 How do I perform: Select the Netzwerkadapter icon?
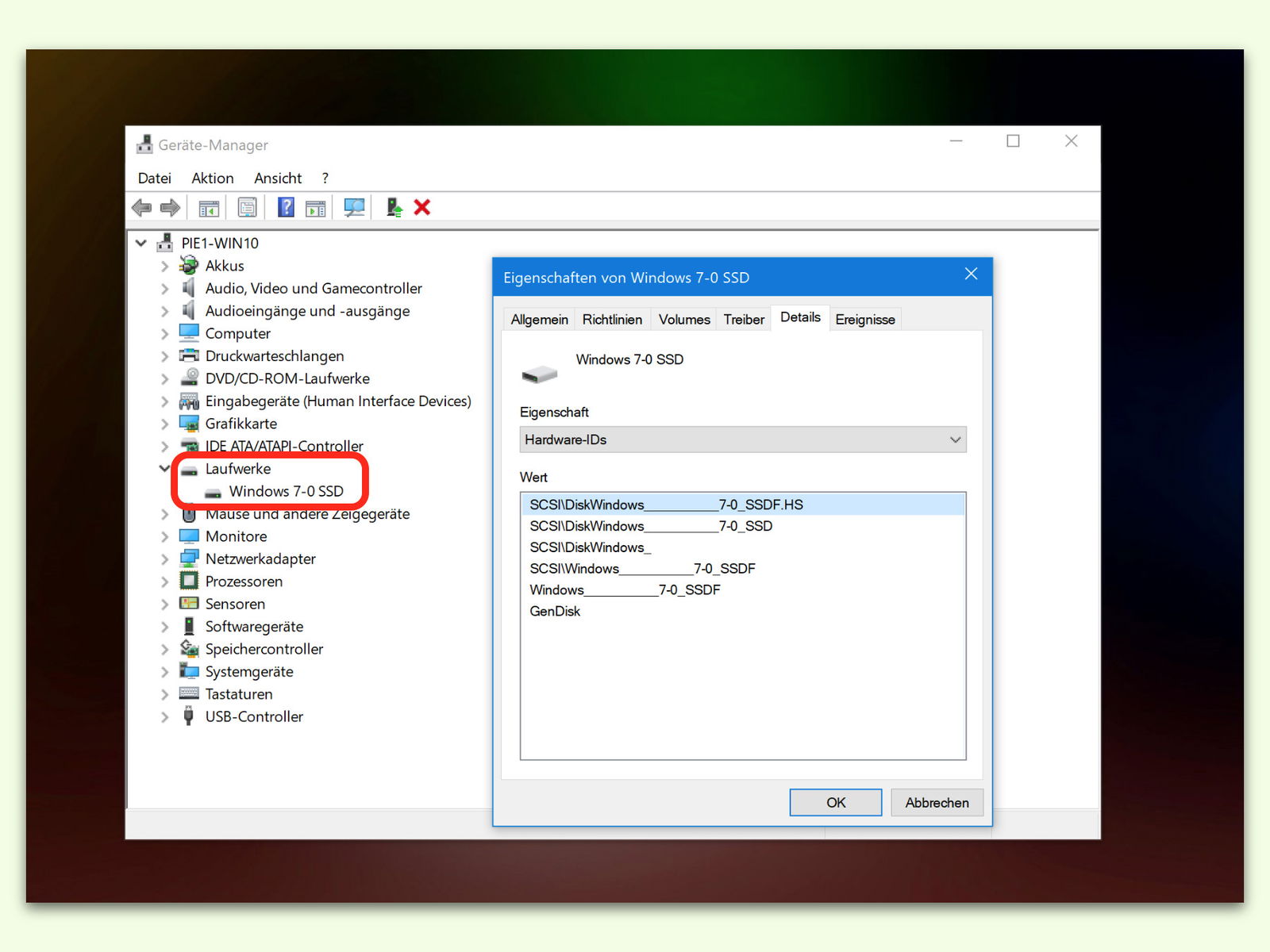pos(189,559)
